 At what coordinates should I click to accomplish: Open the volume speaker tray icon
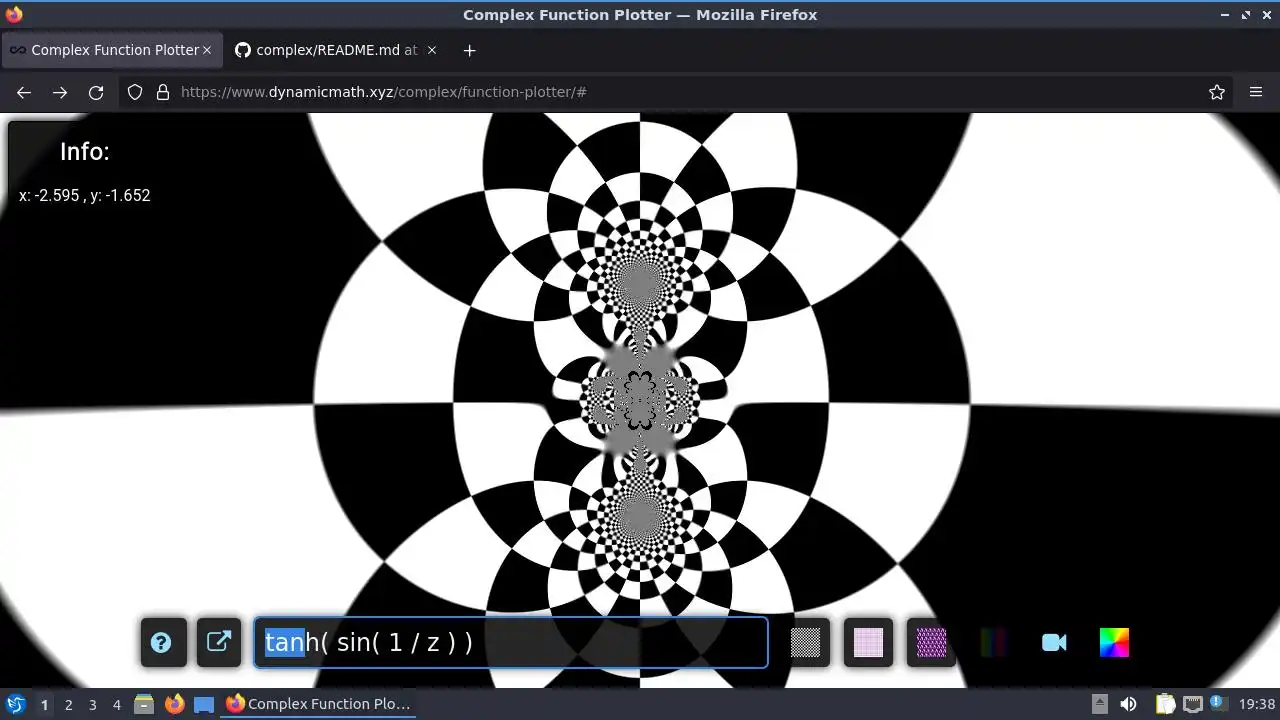[1128, 704]
